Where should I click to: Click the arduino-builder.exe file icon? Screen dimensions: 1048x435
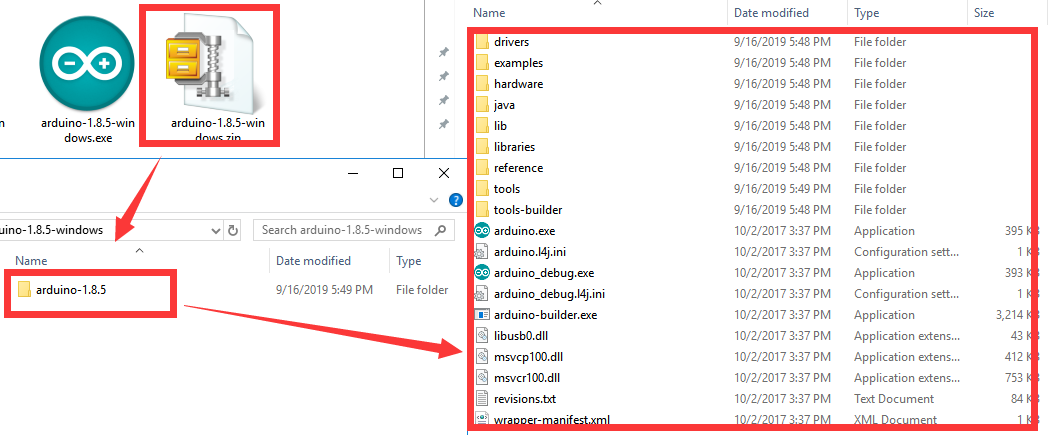tap(483, 315)
